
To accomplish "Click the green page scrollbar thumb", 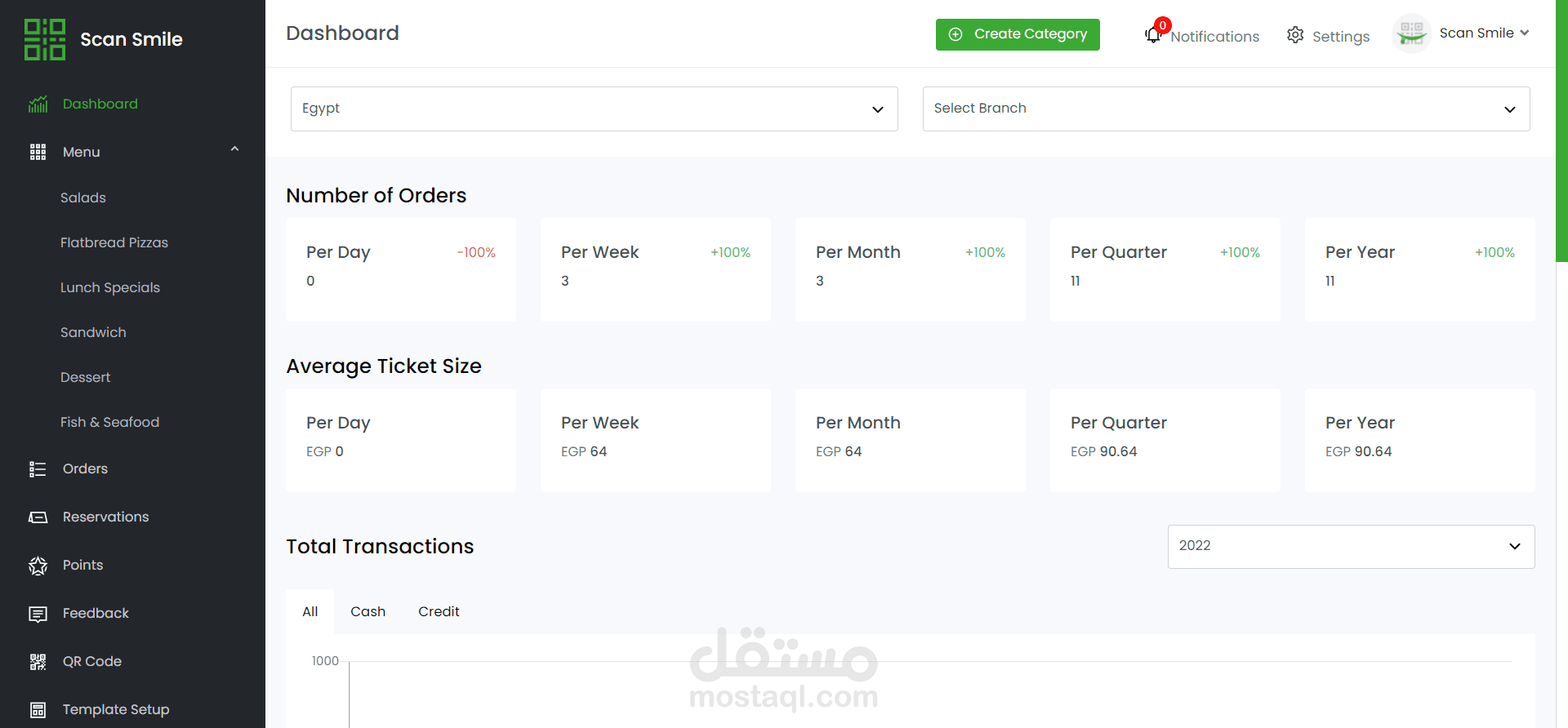I will pyautogui.click(x=1561, y=131).
